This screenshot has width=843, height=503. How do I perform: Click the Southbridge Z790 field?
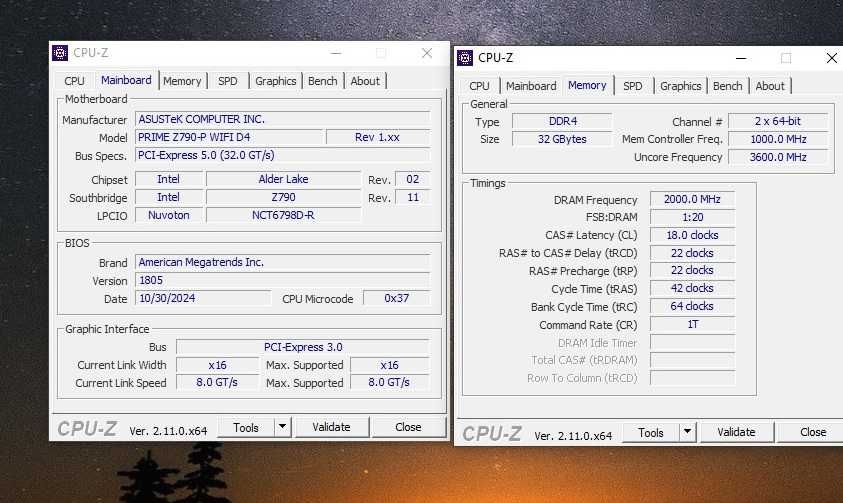pyautogui.click(x=283, y=197)
